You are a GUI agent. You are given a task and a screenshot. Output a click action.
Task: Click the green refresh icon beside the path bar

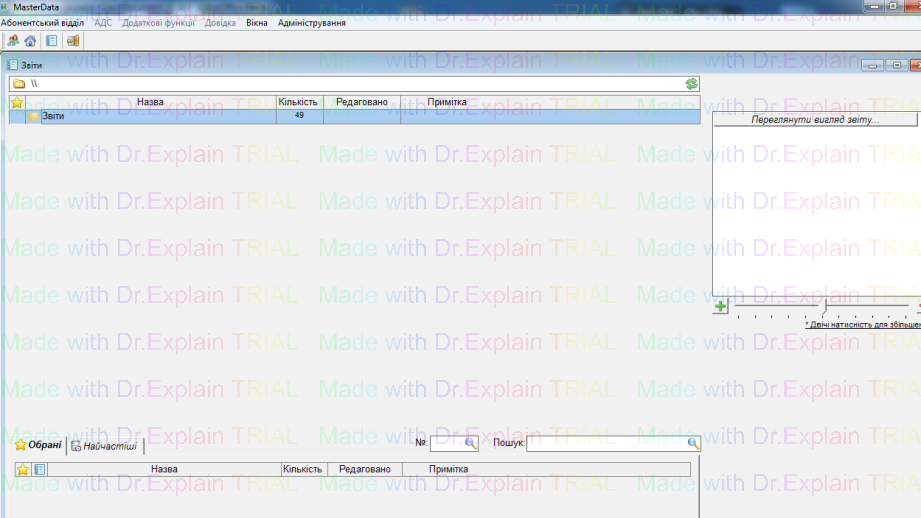pos(691,84)
